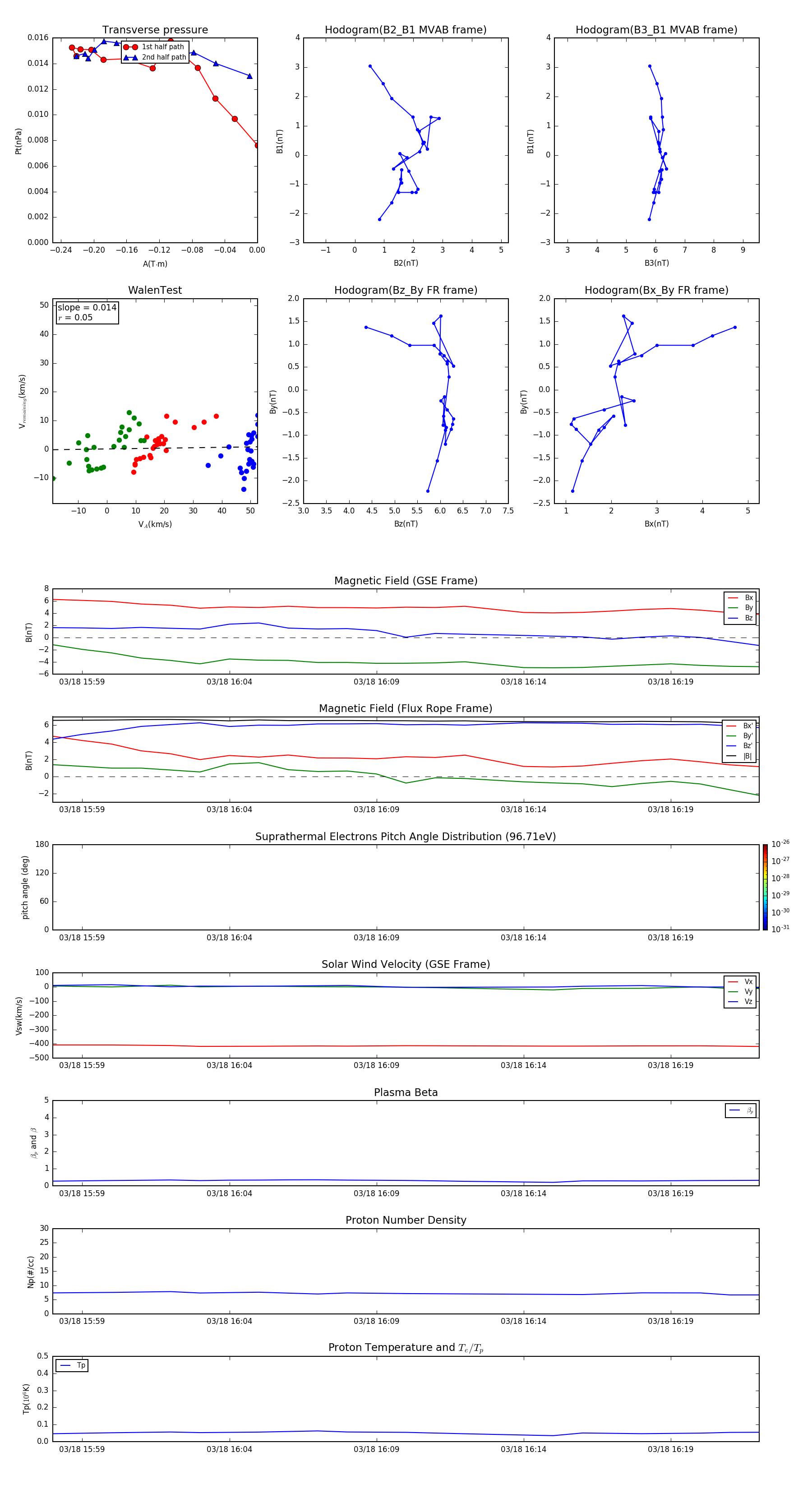Click the 'r = 0.05' annotation text
812x1489 pixels.
tap(75, 317)
